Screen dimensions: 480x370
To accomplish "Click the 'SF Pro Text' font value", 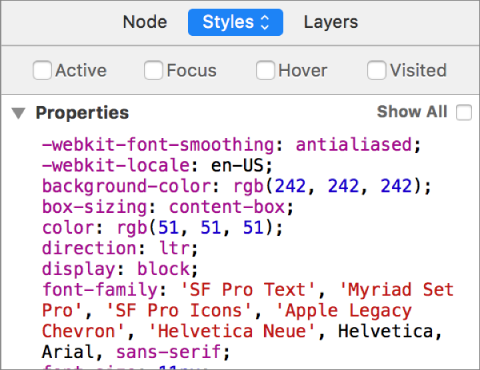I will click(x=248, y=290).
